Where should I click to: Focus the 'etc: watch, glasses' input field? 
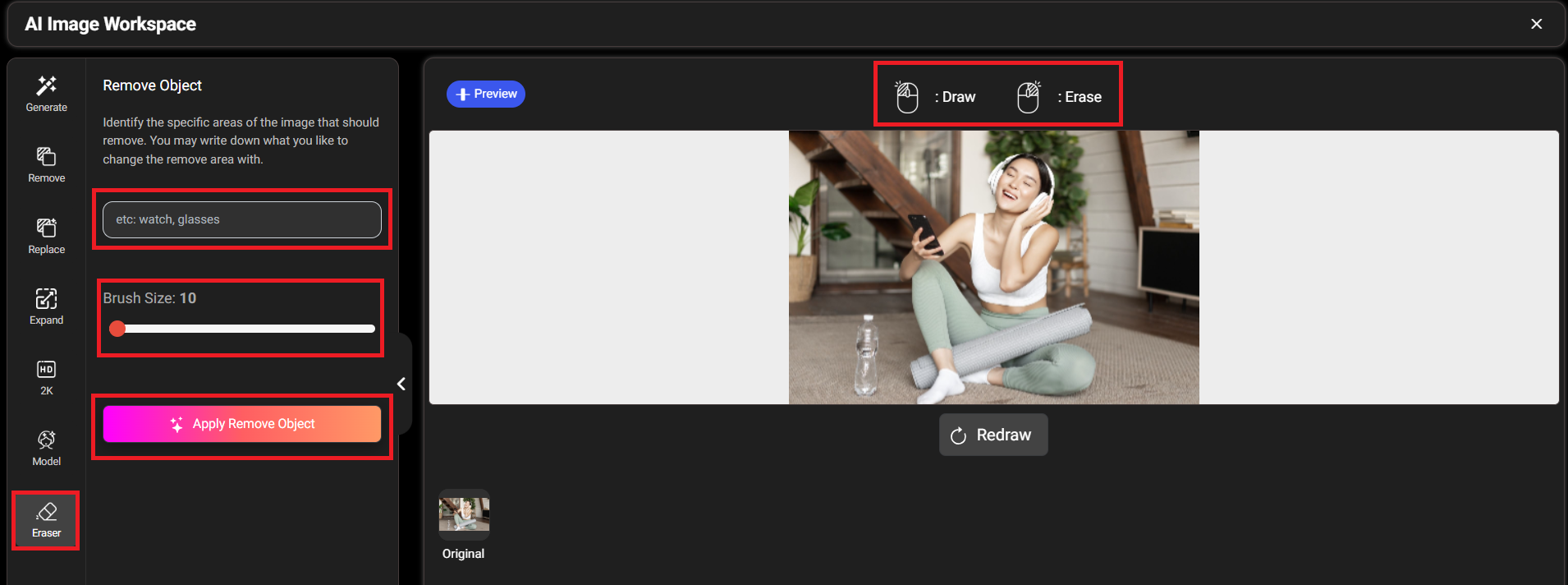click(x=242, y=219)
